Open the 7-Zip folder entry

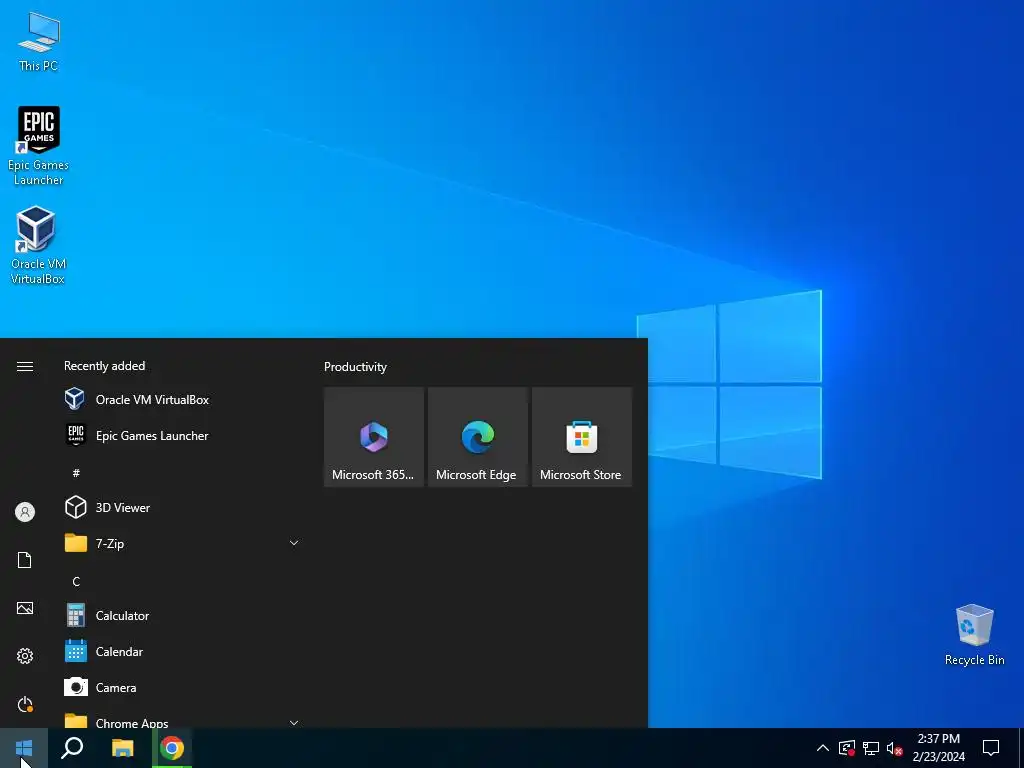click(183, 543)
